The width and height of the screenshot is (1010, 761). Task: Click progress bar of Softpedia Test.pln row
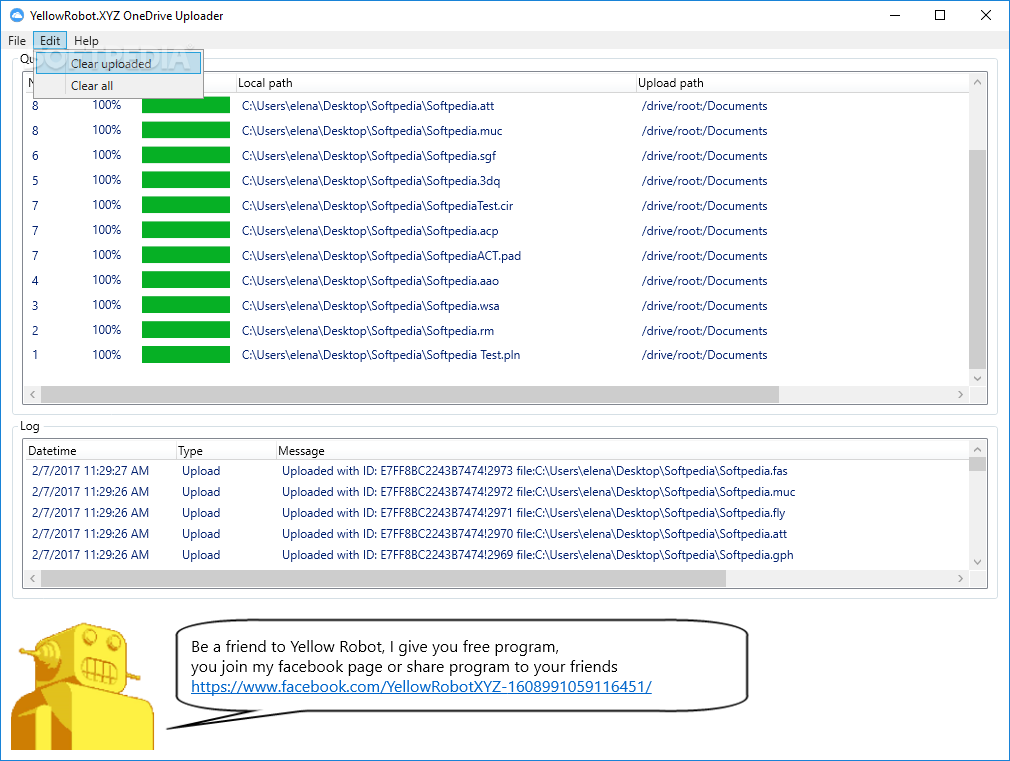[186, 354]
